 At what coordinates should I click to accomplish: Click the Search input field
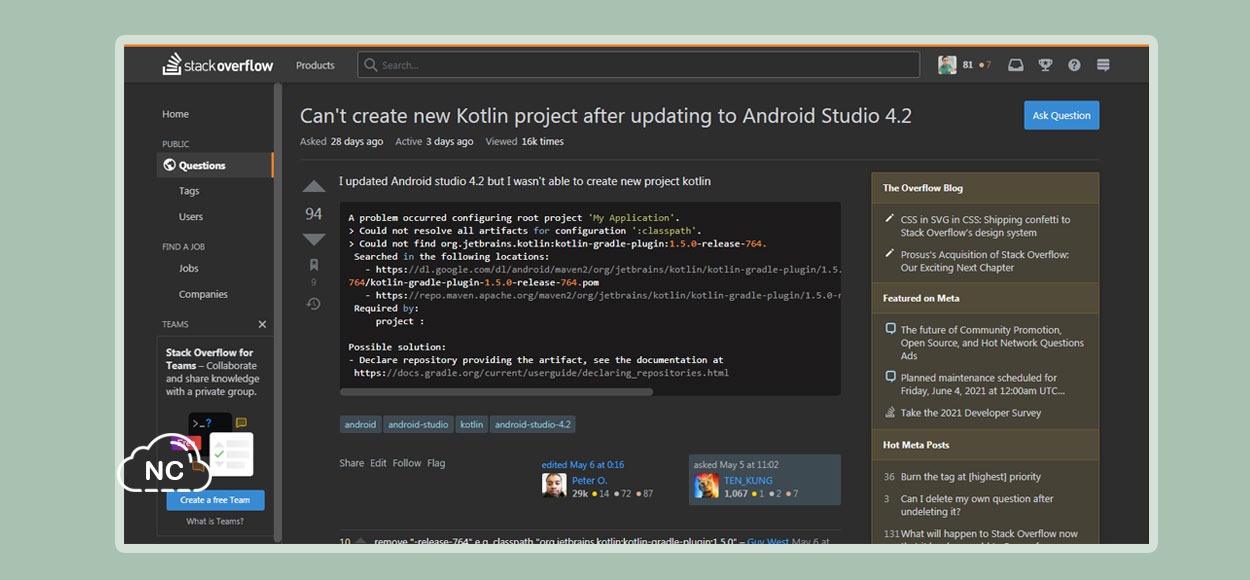point(638,65)
